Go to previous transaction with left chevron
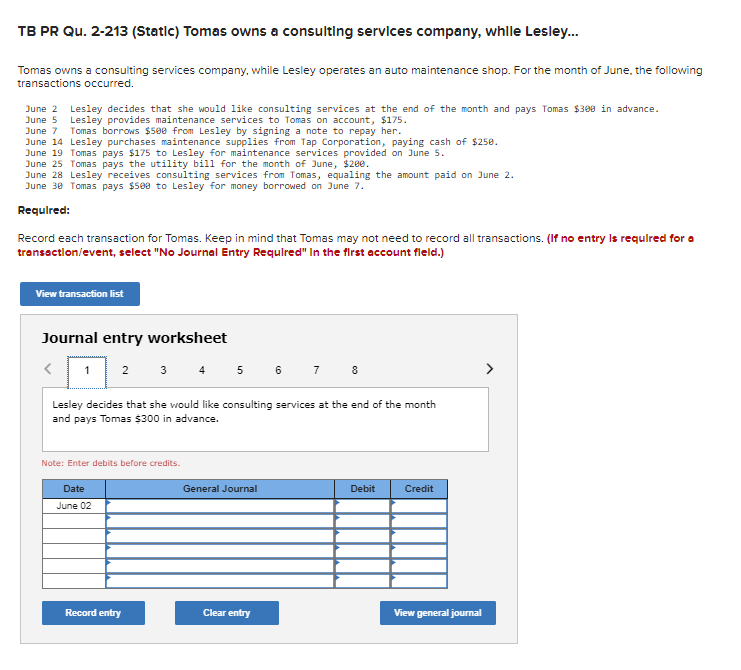The image size is (741, 670). (48, 369)
